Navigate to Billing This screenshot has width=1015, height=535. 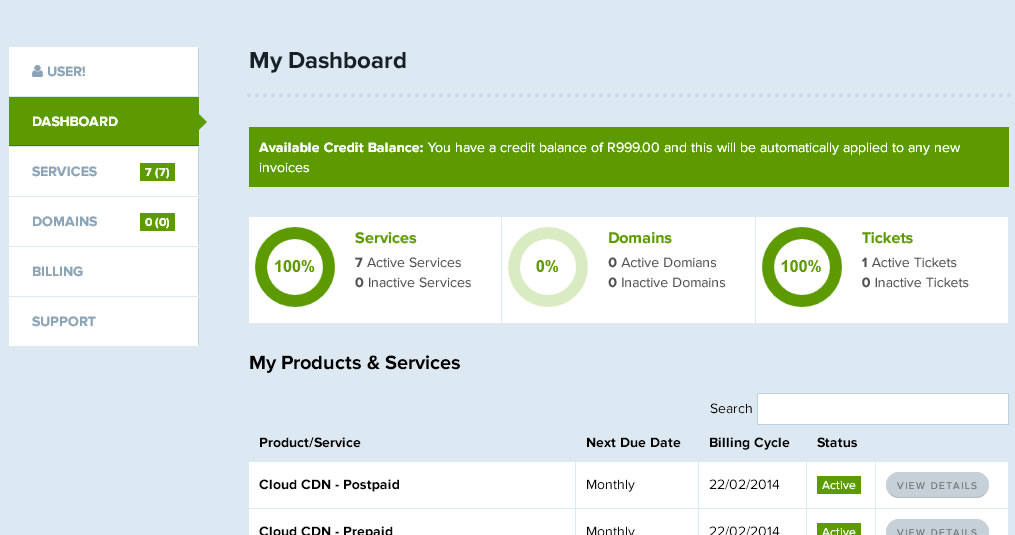pos(104,271)
